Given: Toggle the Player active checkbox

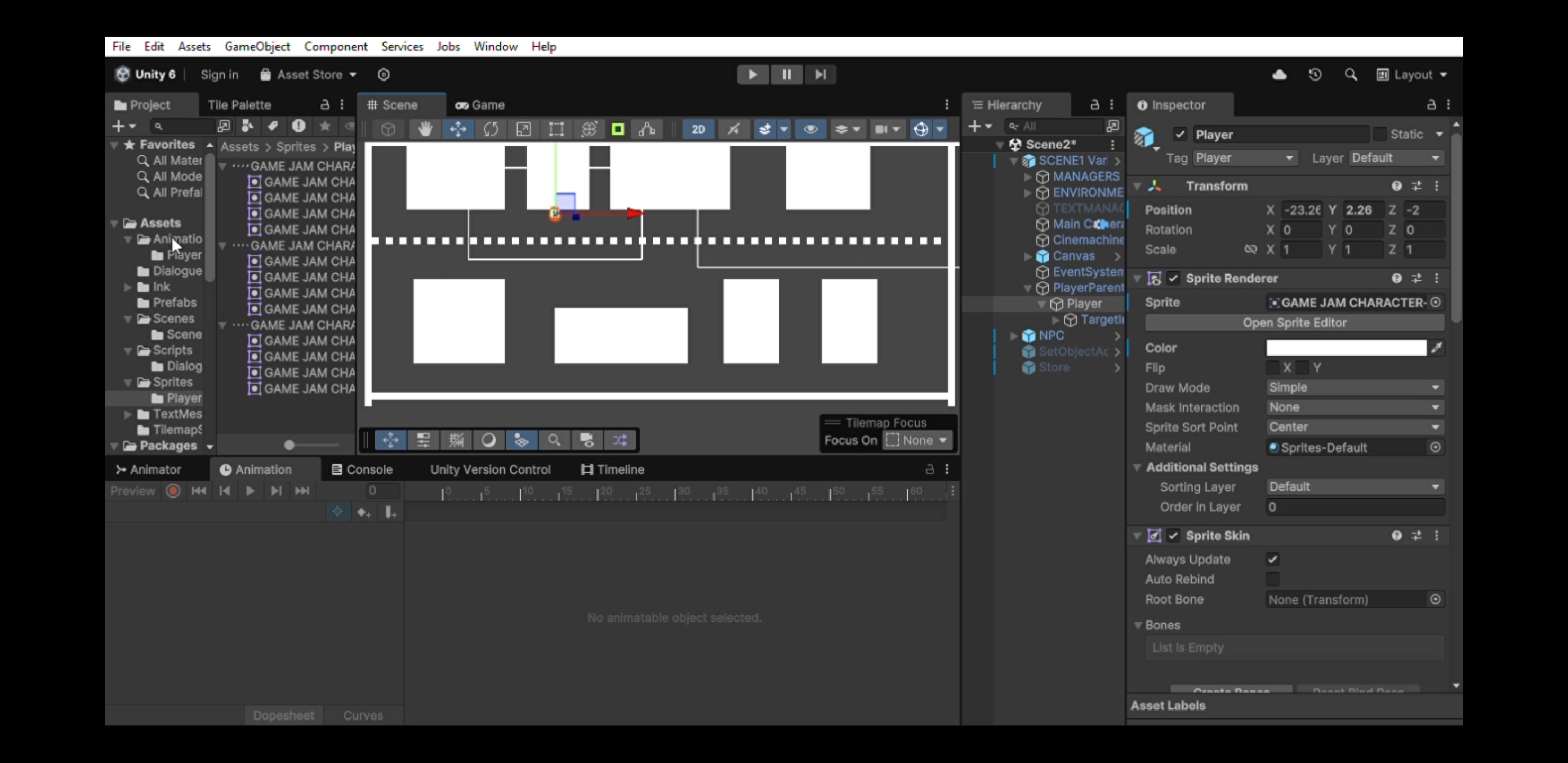Looking at the screenshot, I should [1180, 135].
